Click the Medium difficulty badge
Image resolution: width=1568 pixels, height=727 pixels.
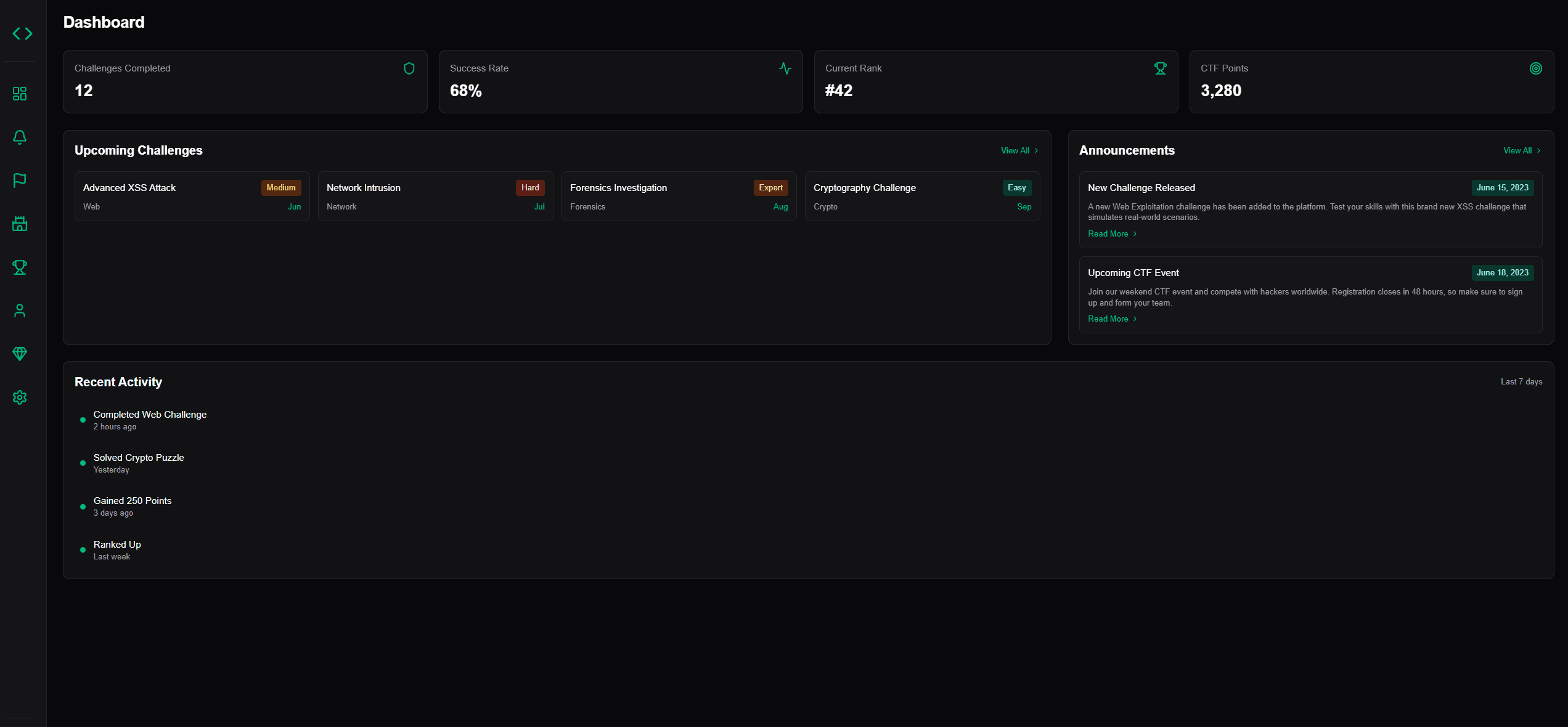[x=281, y=188]
